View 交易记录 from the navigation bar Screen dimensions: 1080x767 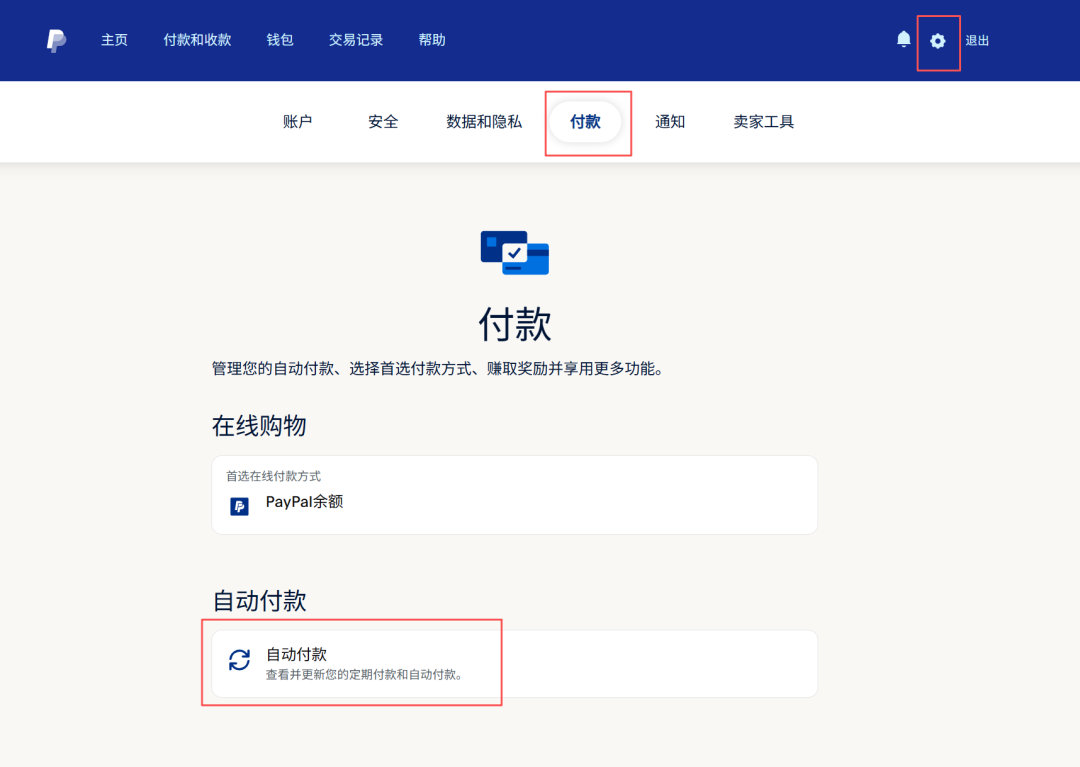pos(355,40)
